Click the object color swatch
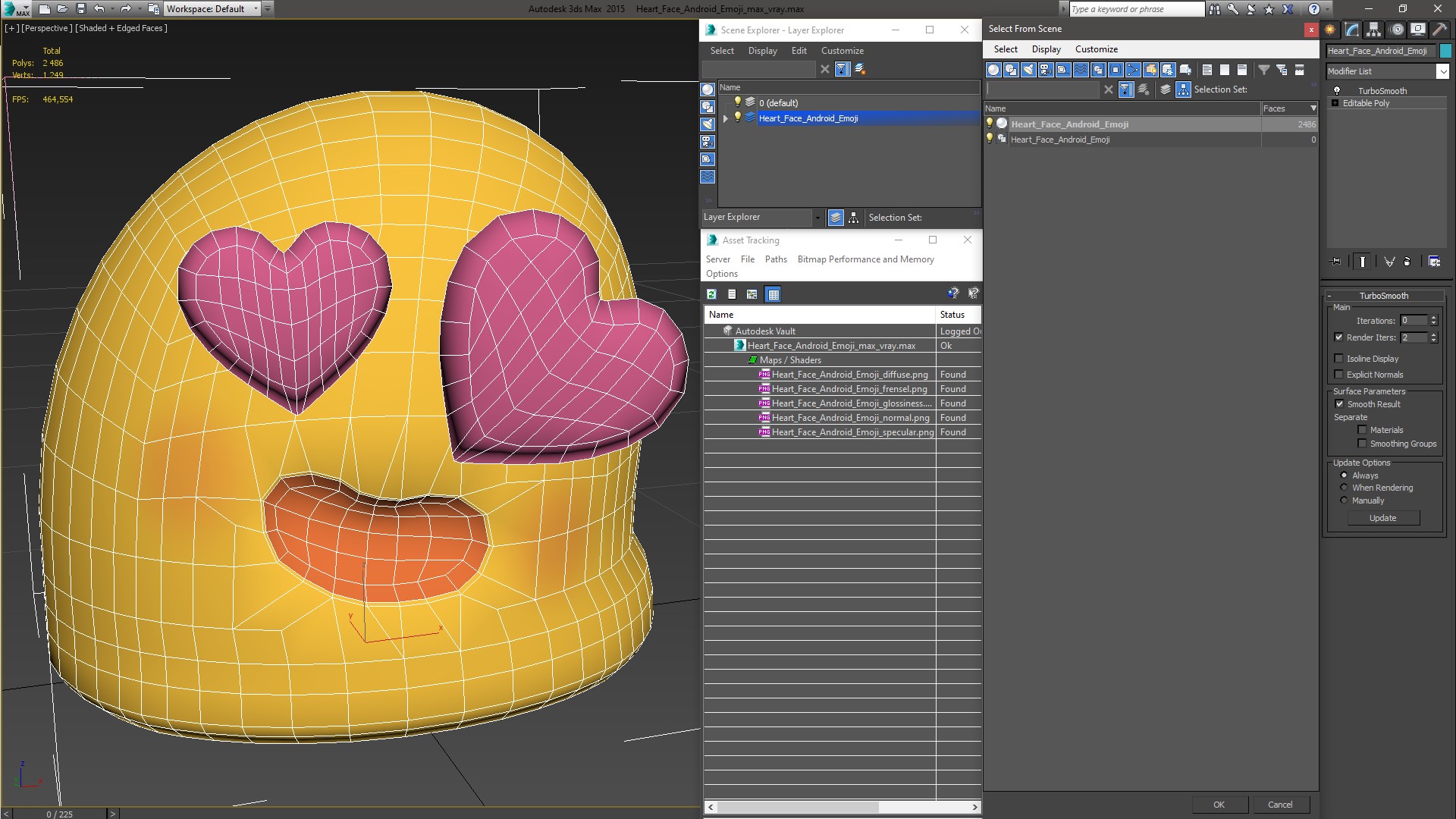Image resolution: width=1456 pixels, height=819 pixels. [1445, 51]
